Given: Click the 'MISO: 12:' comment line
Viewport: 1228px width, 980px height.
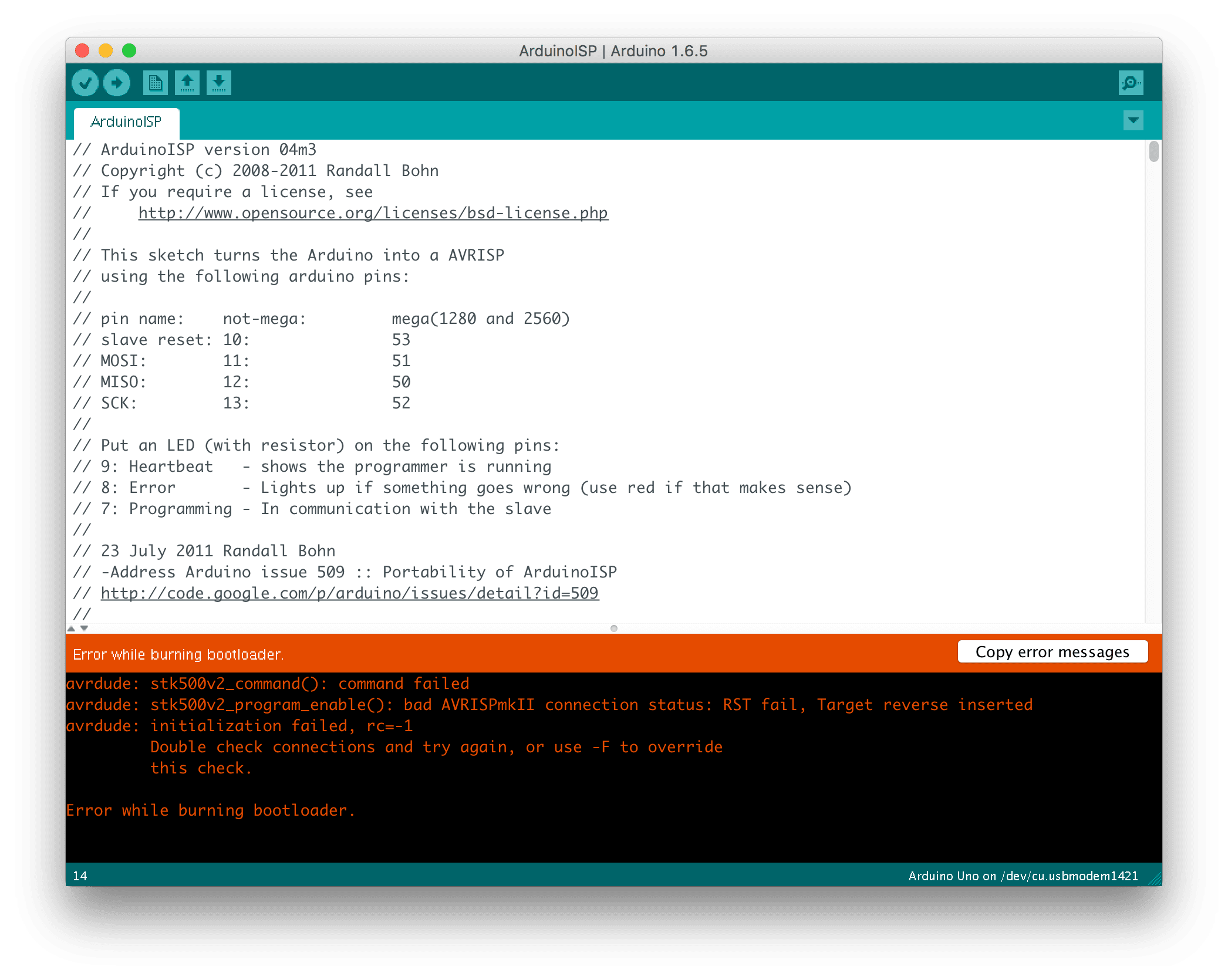Looking at the screenshot, I should pyautogui.click(x=242, y=382).
